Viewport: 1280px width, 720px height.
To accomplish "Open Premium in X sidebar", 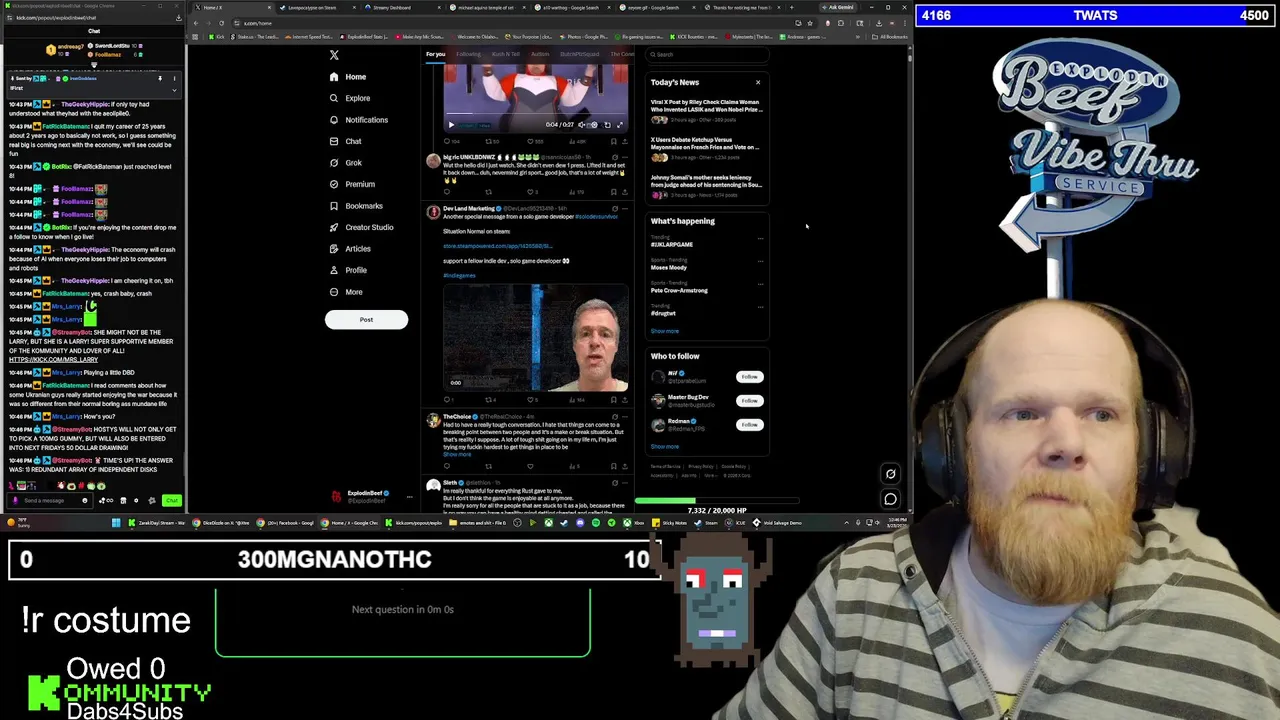I will (x=352, y=184).
